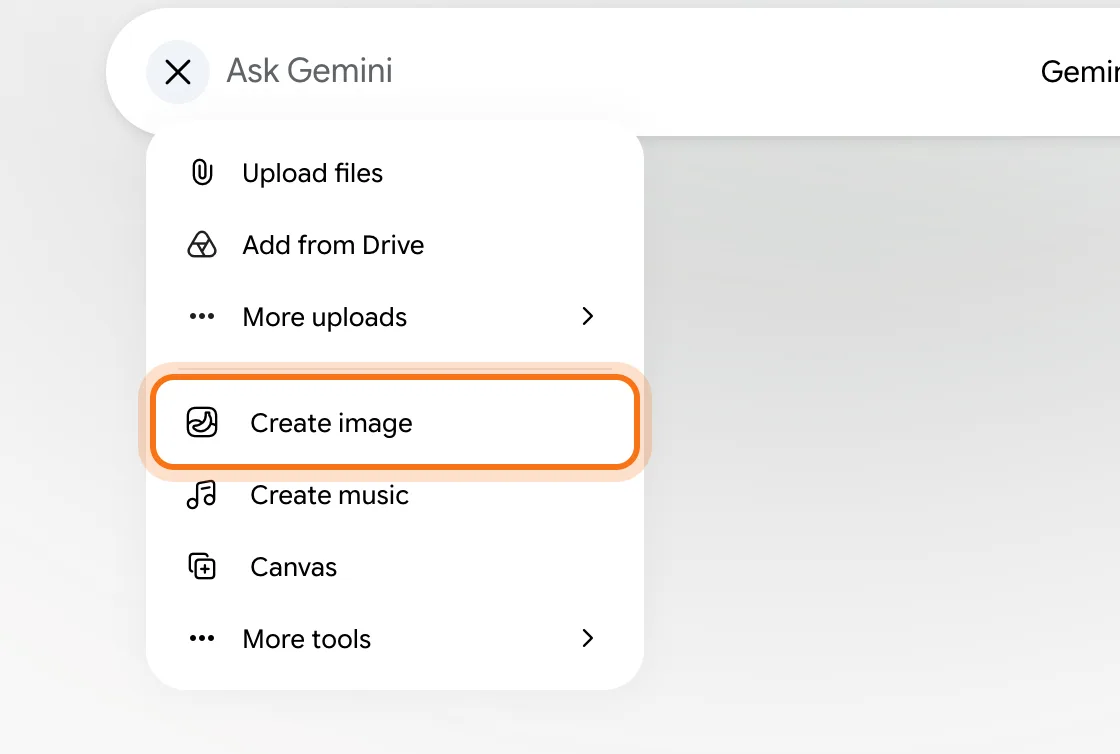Select Create image from the menu
This screenshot has height=754, width=1120.
coord(394,423)
